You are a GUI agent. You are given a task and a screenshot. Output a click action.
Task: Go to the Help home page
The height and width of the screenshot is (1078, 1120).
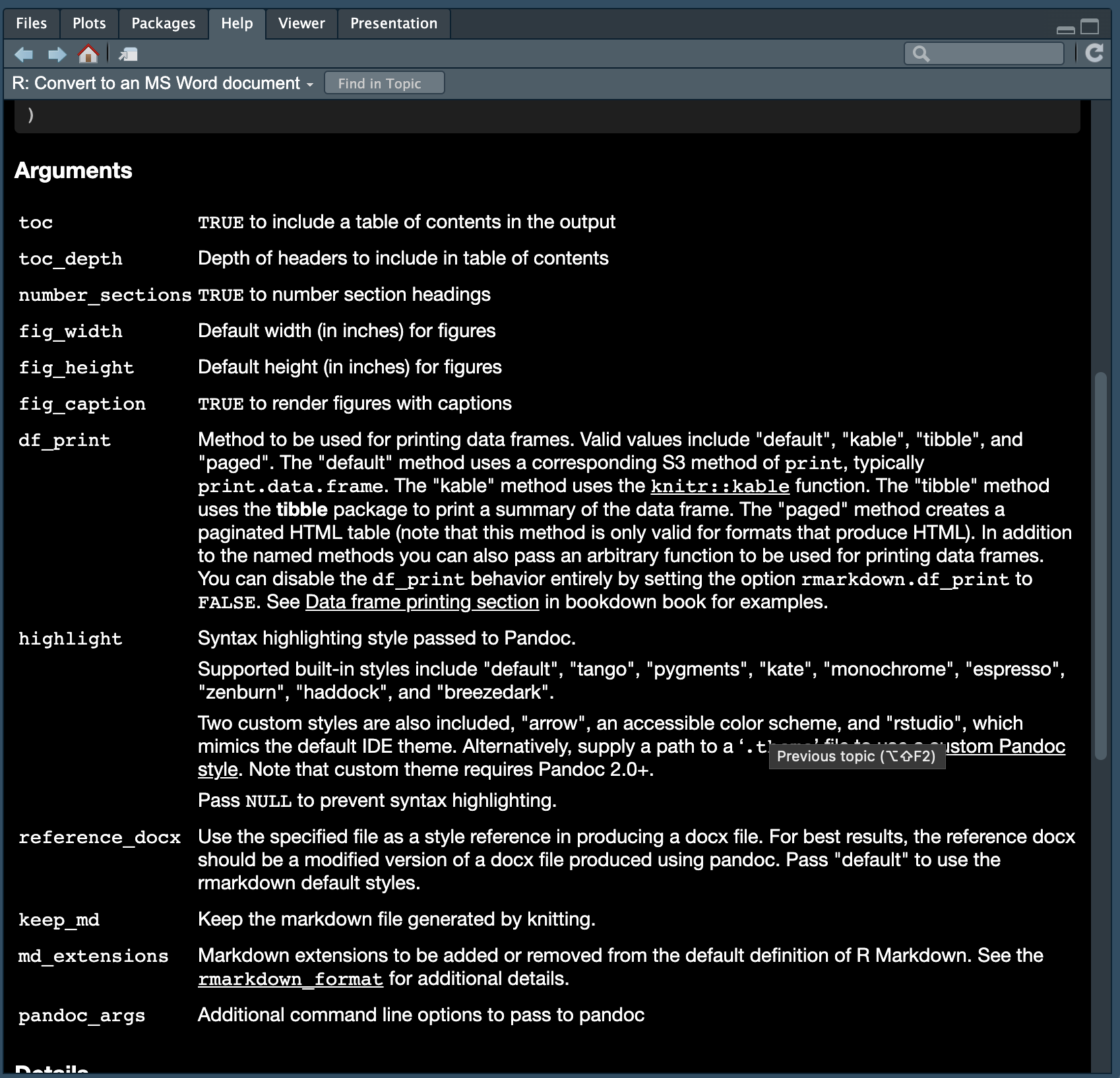(88, 54)
